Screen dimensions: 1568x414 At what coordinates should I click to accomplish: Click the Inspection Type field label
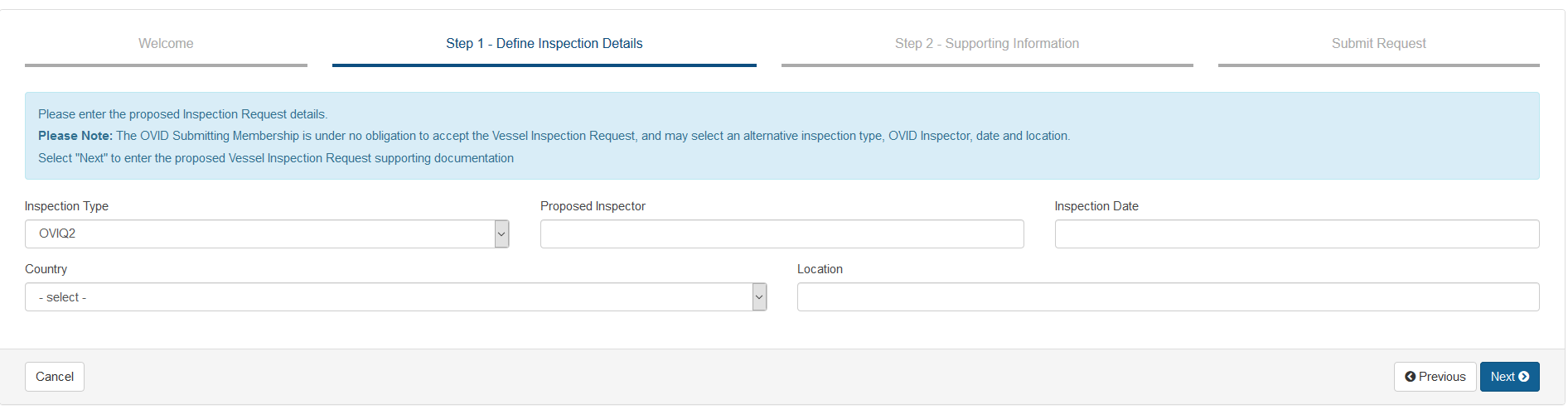pos(66,206)
